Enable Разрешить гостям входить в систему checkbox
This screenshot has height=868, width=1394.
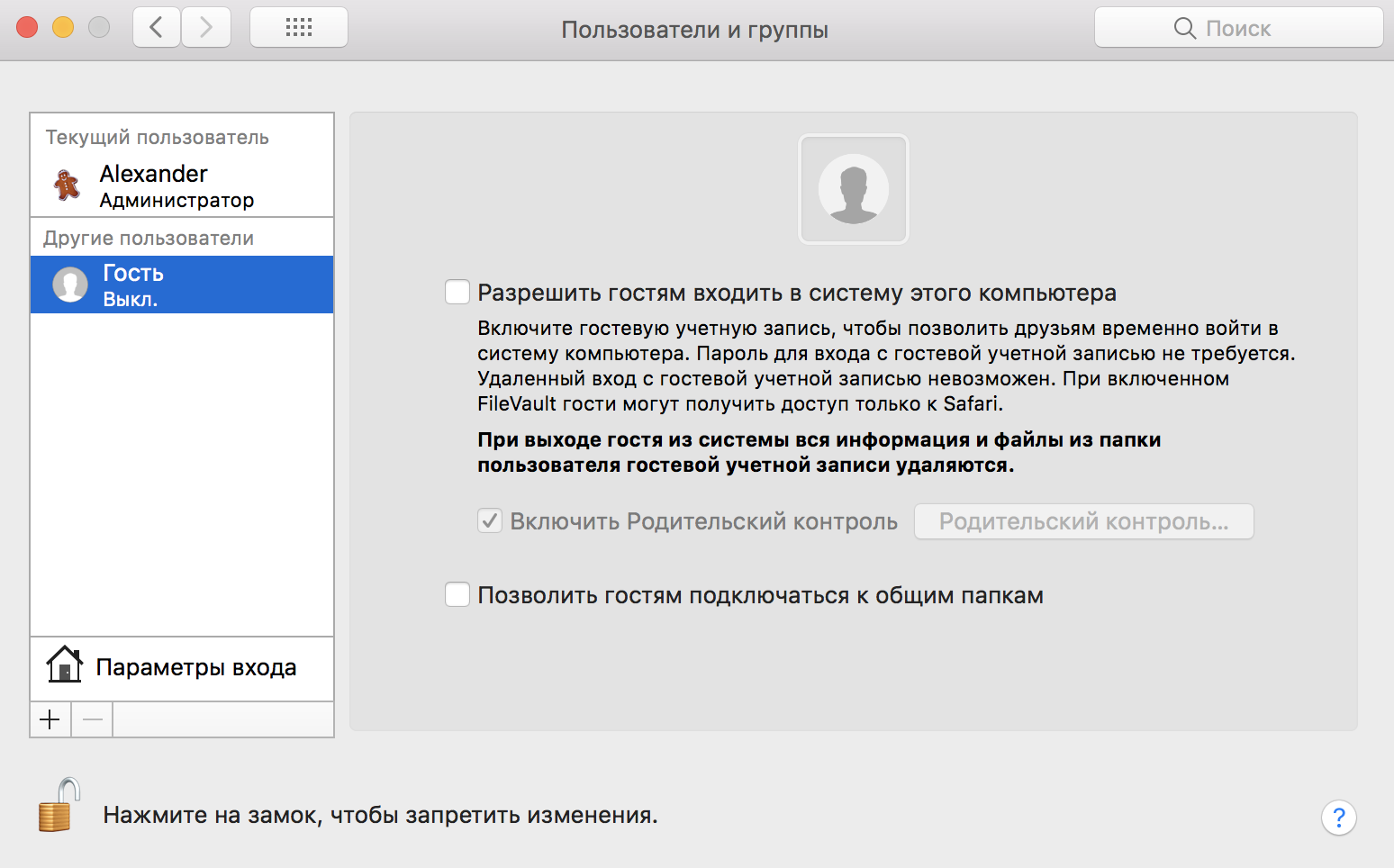pyautogui.click(x=457, y=292)
